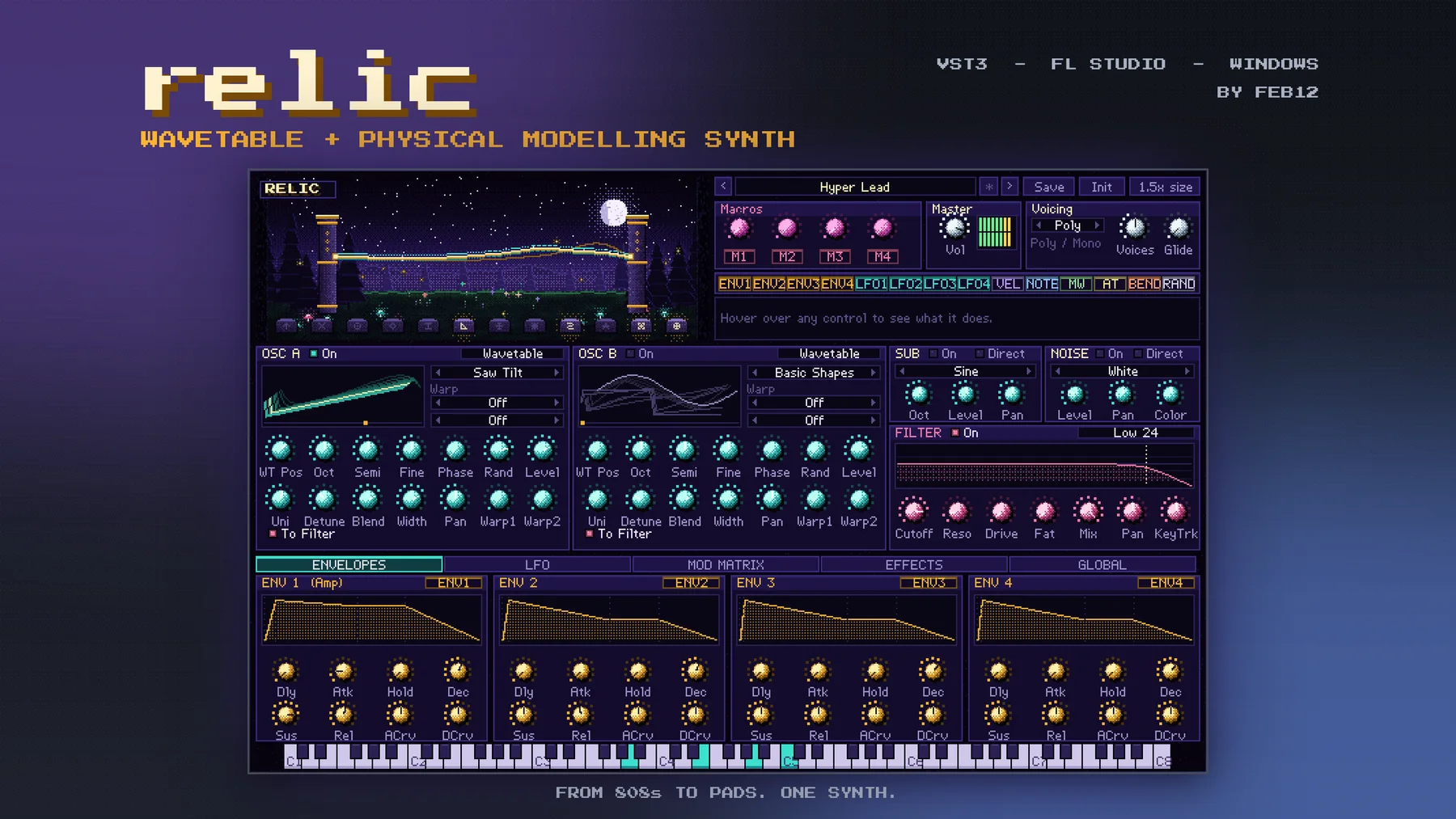The image size is (1456, 819).
Task: Open NOISE White type selector
Action: (x=1122, y=371)
